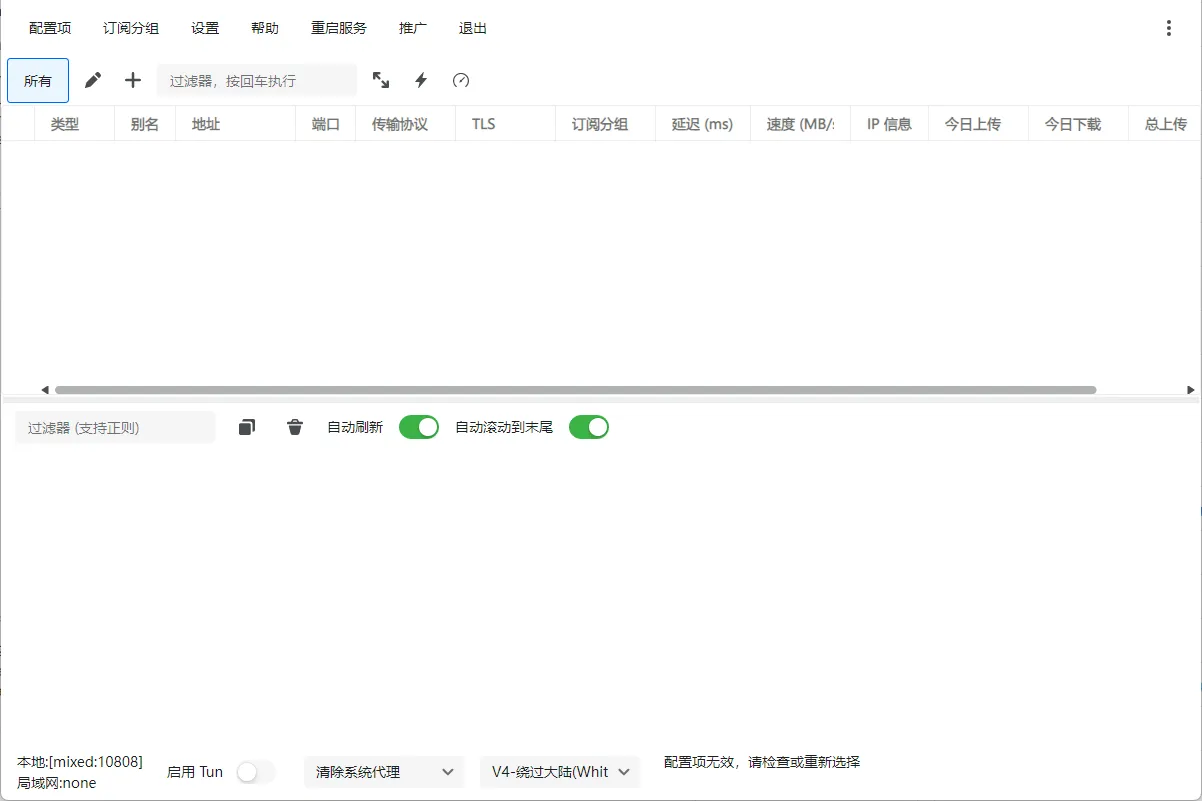
Task: Open the 设置 menu
Action: tap(205, 28)
